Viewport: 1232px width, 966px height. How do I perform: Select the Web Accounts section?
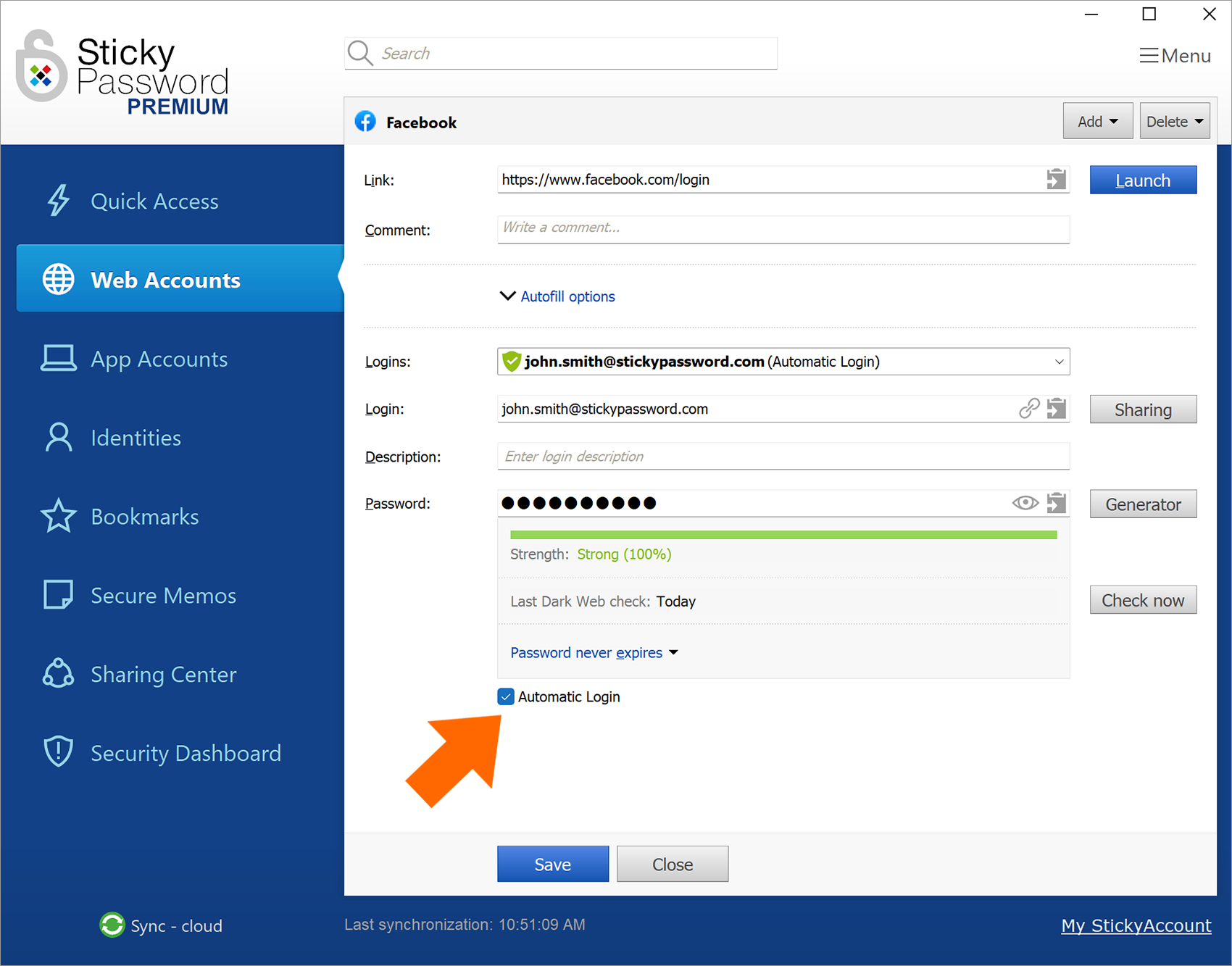point(180,279)
